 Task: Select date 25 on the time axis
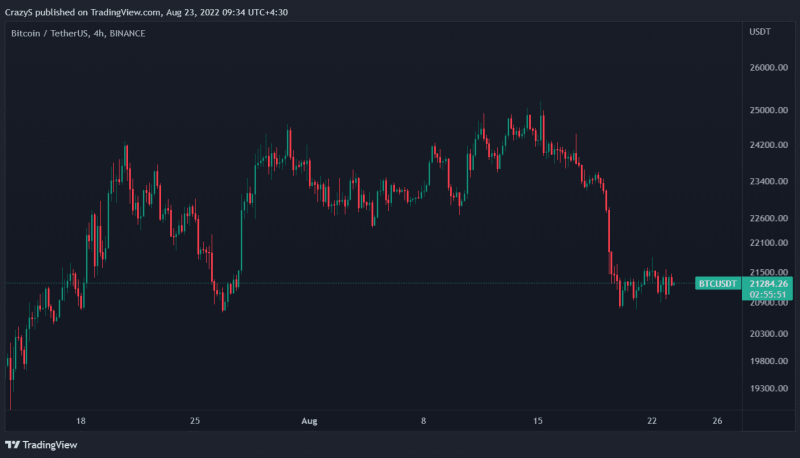coord(195,421)
